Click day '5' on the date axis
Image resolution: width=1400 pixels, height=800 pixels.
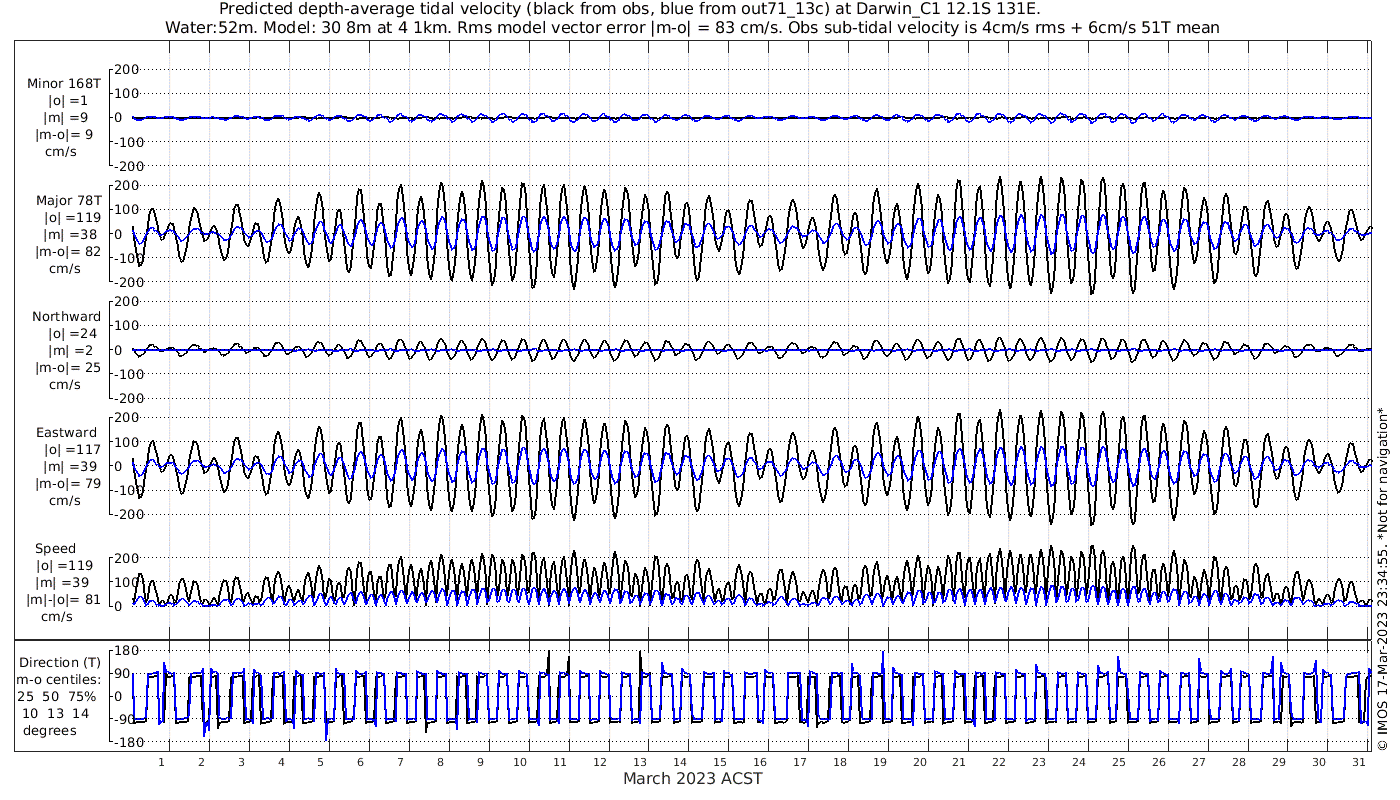[321, 762]
